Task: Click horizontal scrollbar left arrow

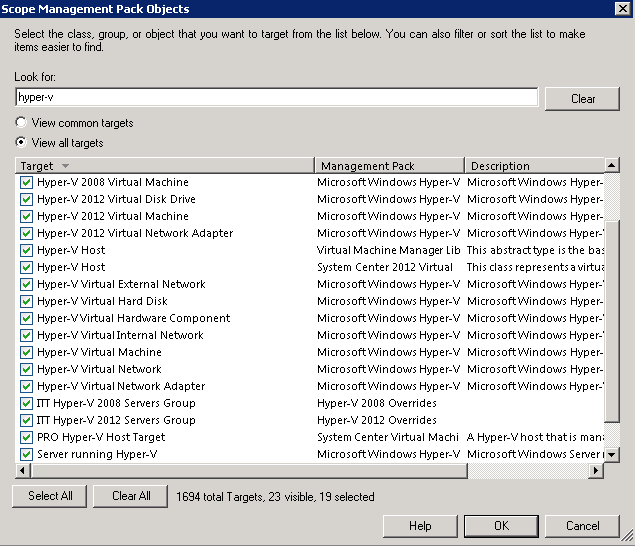Action: [x=23, y=471]
